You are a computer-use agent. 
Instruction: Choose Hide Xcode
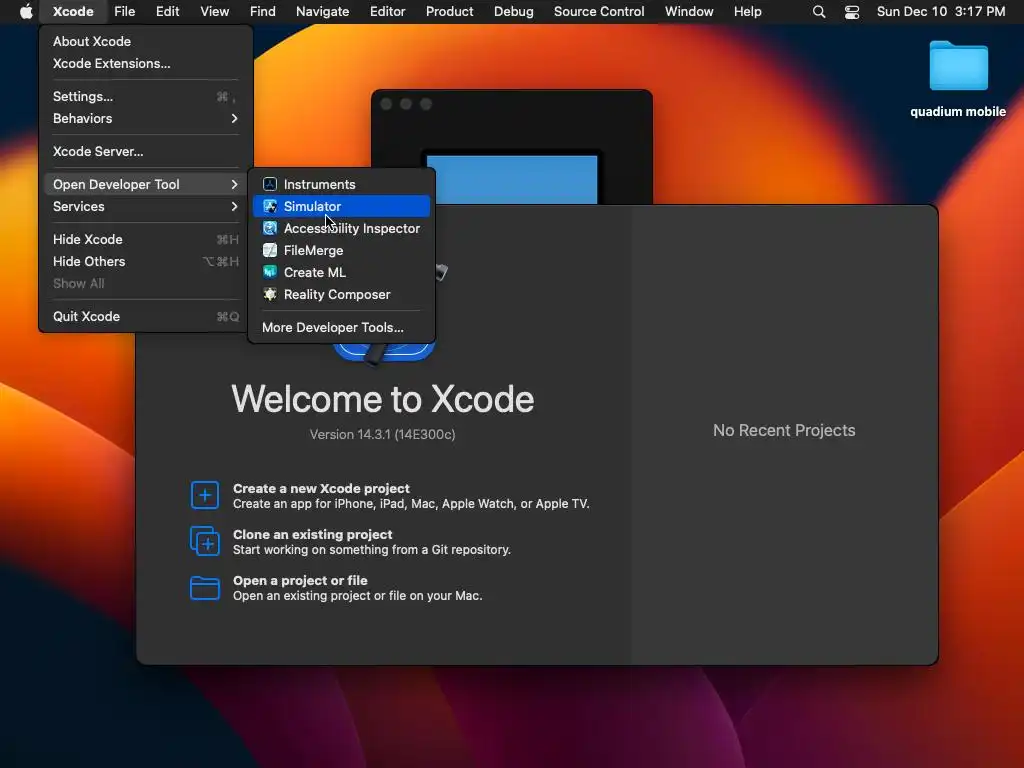146,239
